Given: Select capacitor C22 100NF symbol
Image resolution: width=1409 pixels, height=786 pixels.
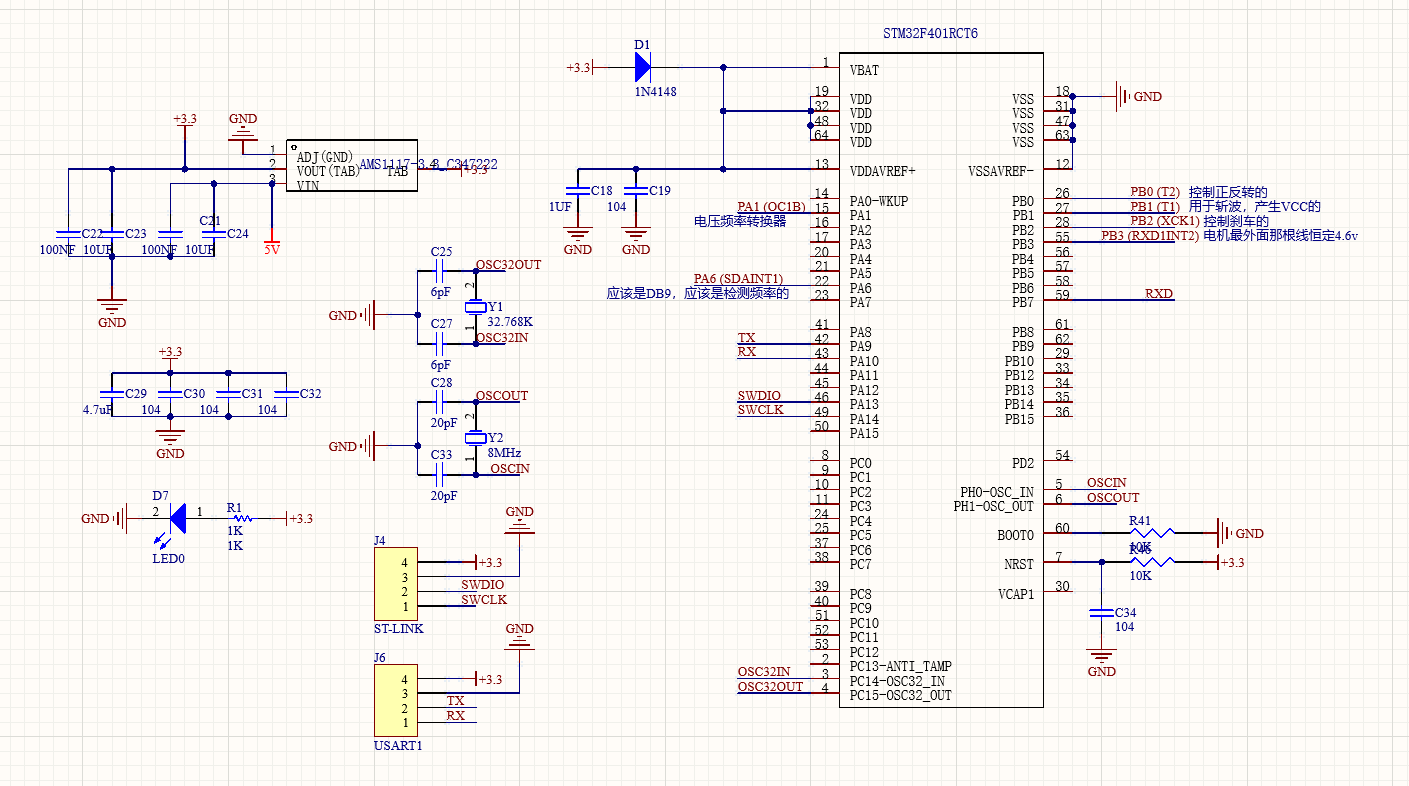Looking at the screenshot, I should tap(68, 233).
